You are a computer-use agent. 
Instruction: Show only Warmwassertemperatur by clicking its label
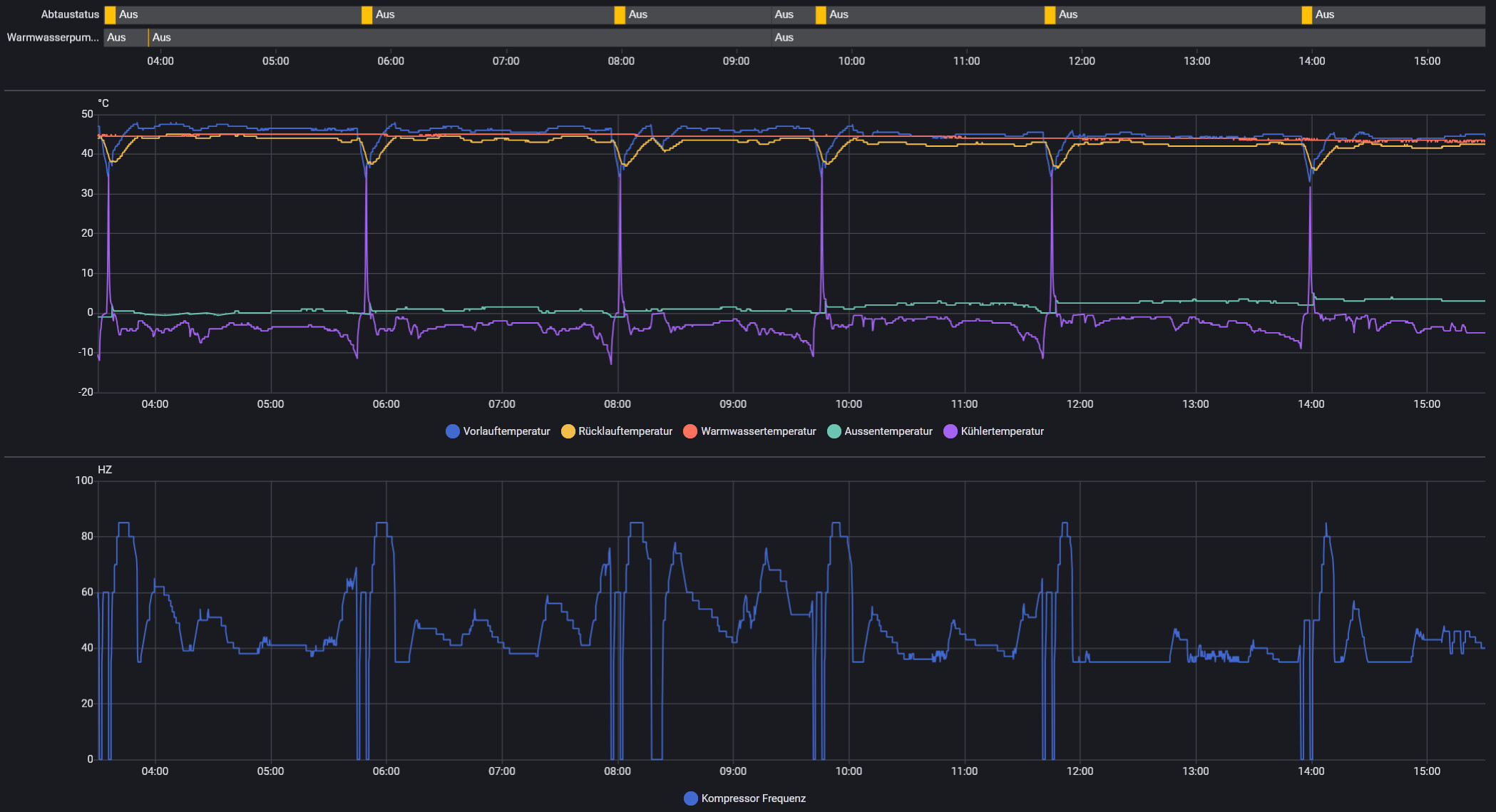(758, 431)
